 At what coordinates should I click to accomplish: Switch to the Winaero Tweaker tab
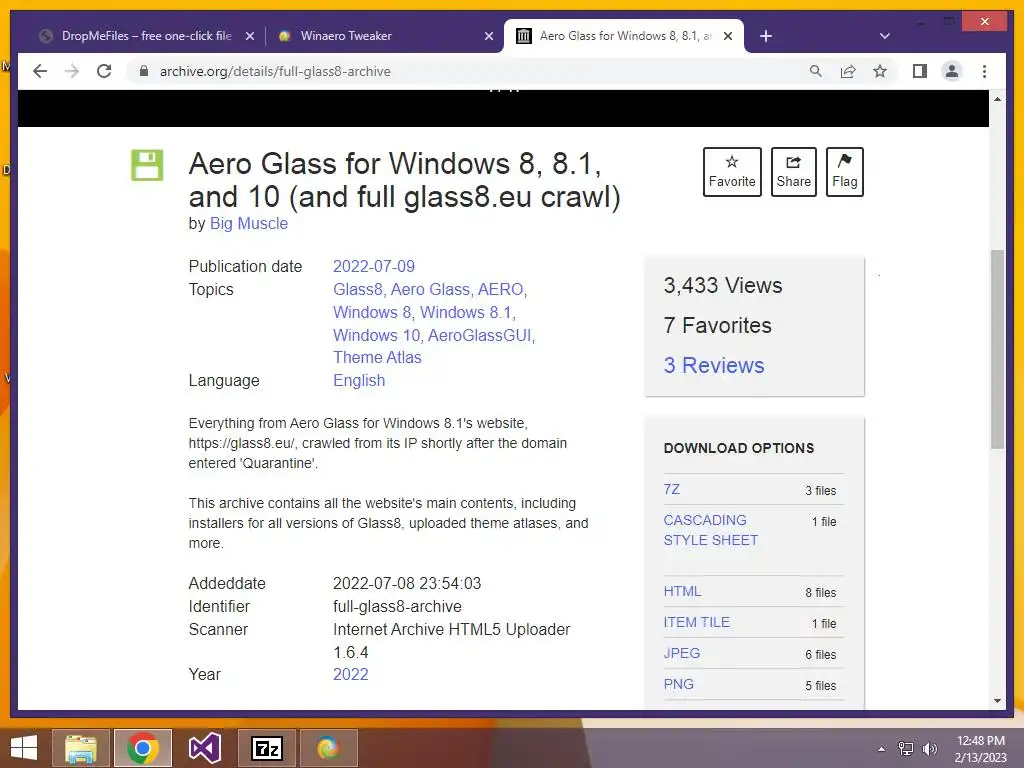click(x=384, y=36)
